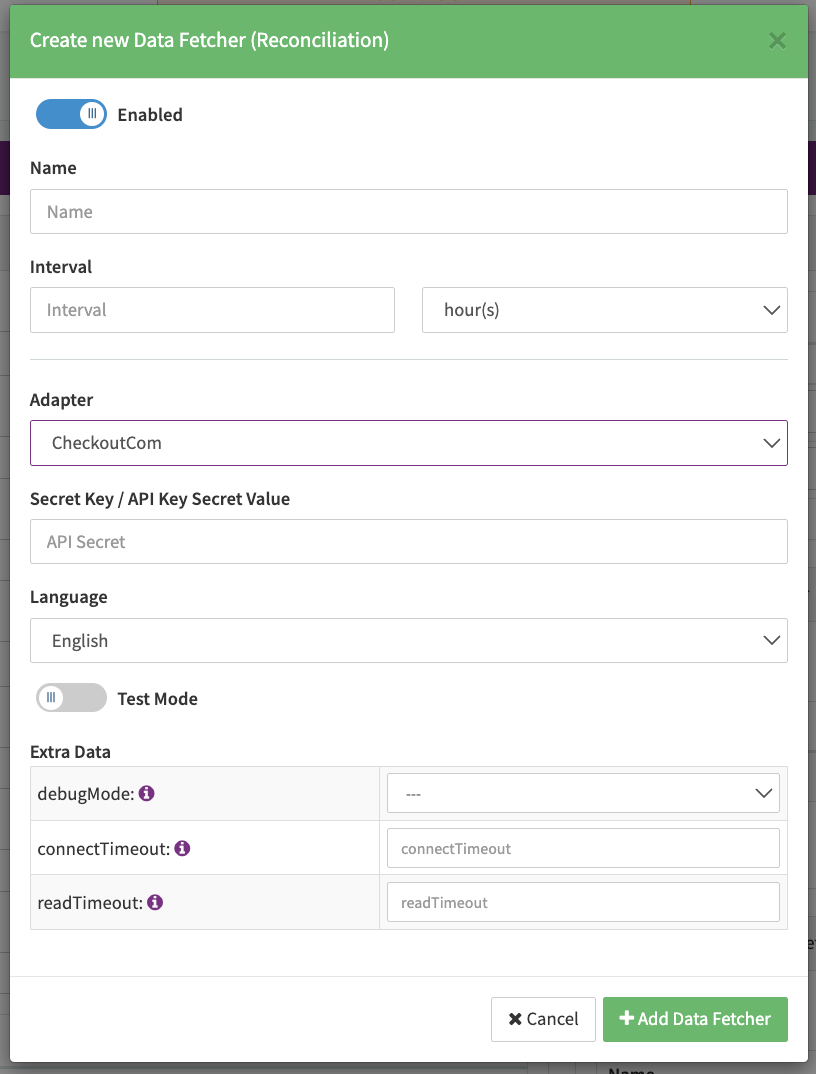
Task: Select the API Secret input field
Action: pos(408,542)
